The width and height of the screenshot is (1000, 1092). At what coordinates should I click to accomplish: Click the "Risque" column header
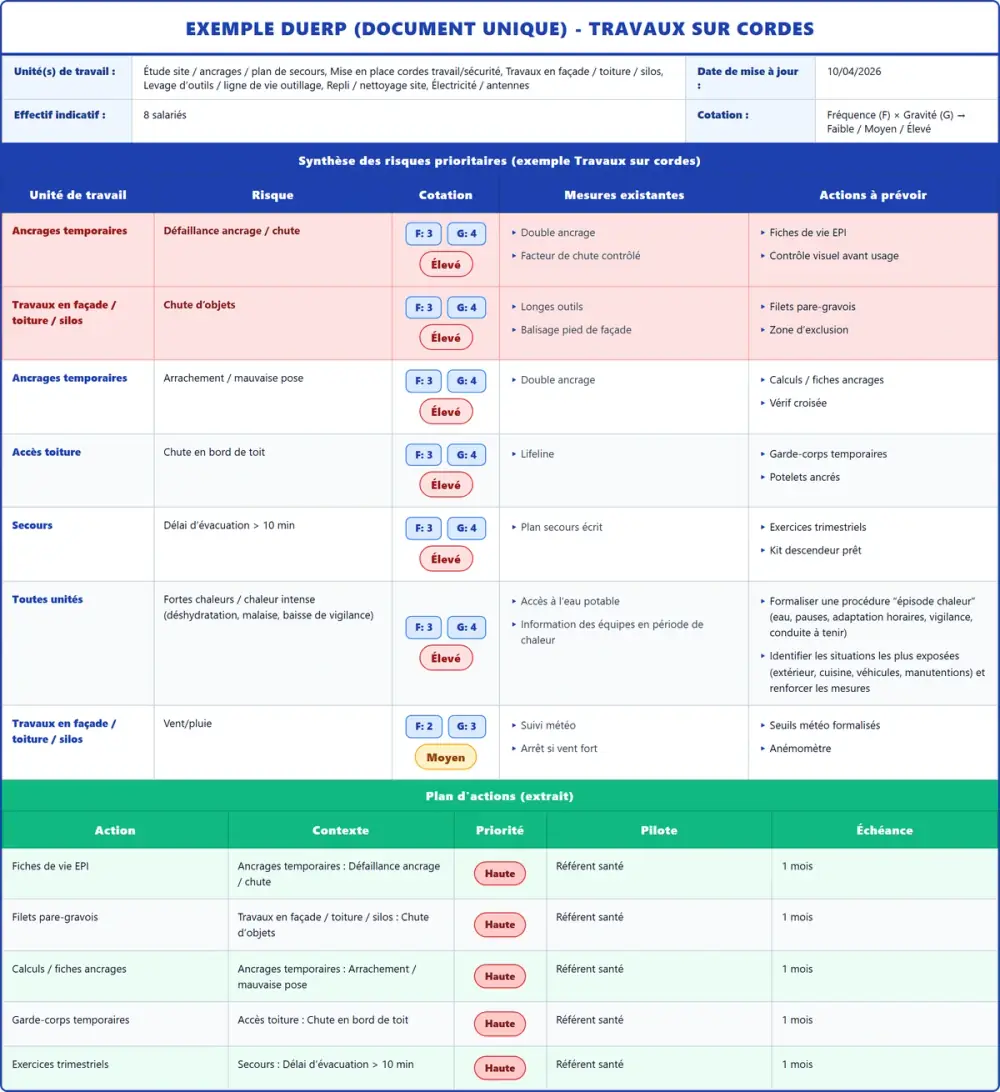[272, 195]
